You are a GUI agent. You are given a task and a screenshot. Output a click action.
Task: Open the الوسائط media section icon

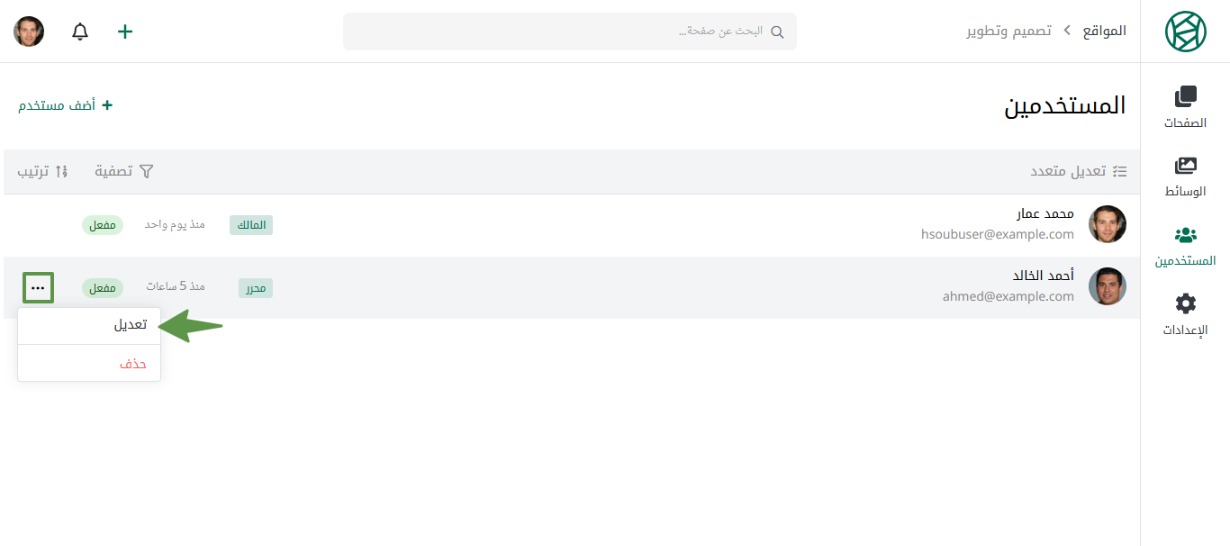(1185, 166)
